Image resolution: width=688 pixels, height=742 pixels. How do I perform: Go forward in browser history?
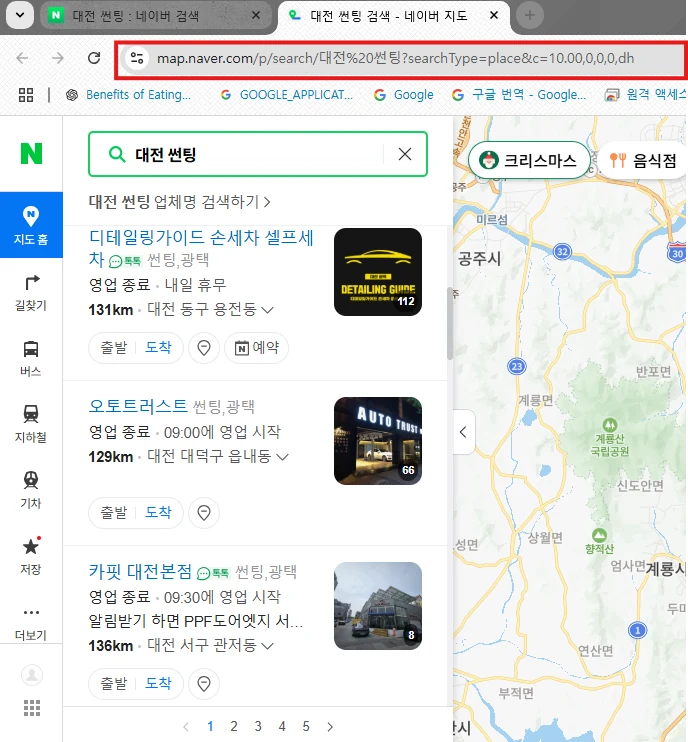[58, 58]
